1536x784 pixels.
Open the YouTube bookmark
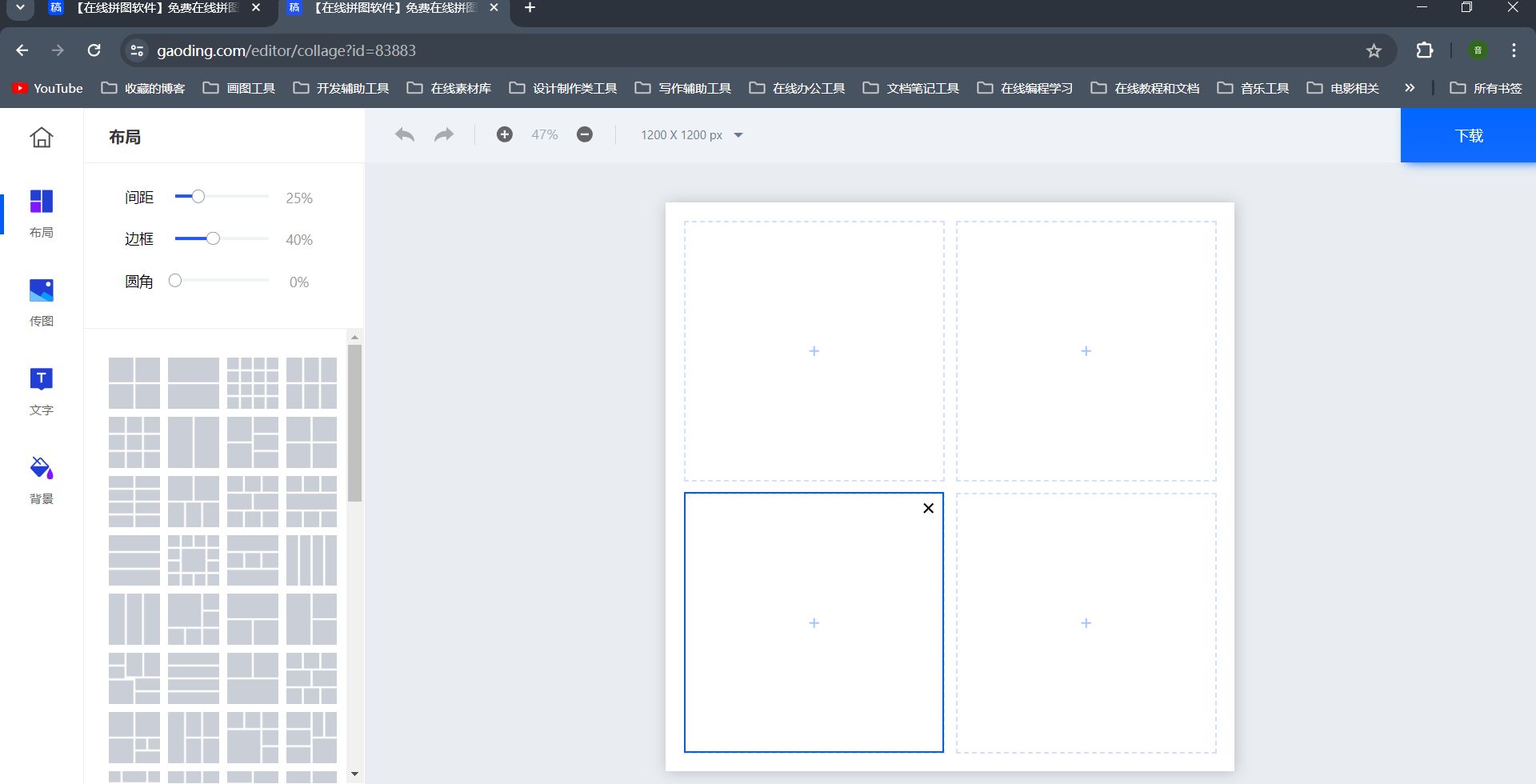[x=48, y=88]
